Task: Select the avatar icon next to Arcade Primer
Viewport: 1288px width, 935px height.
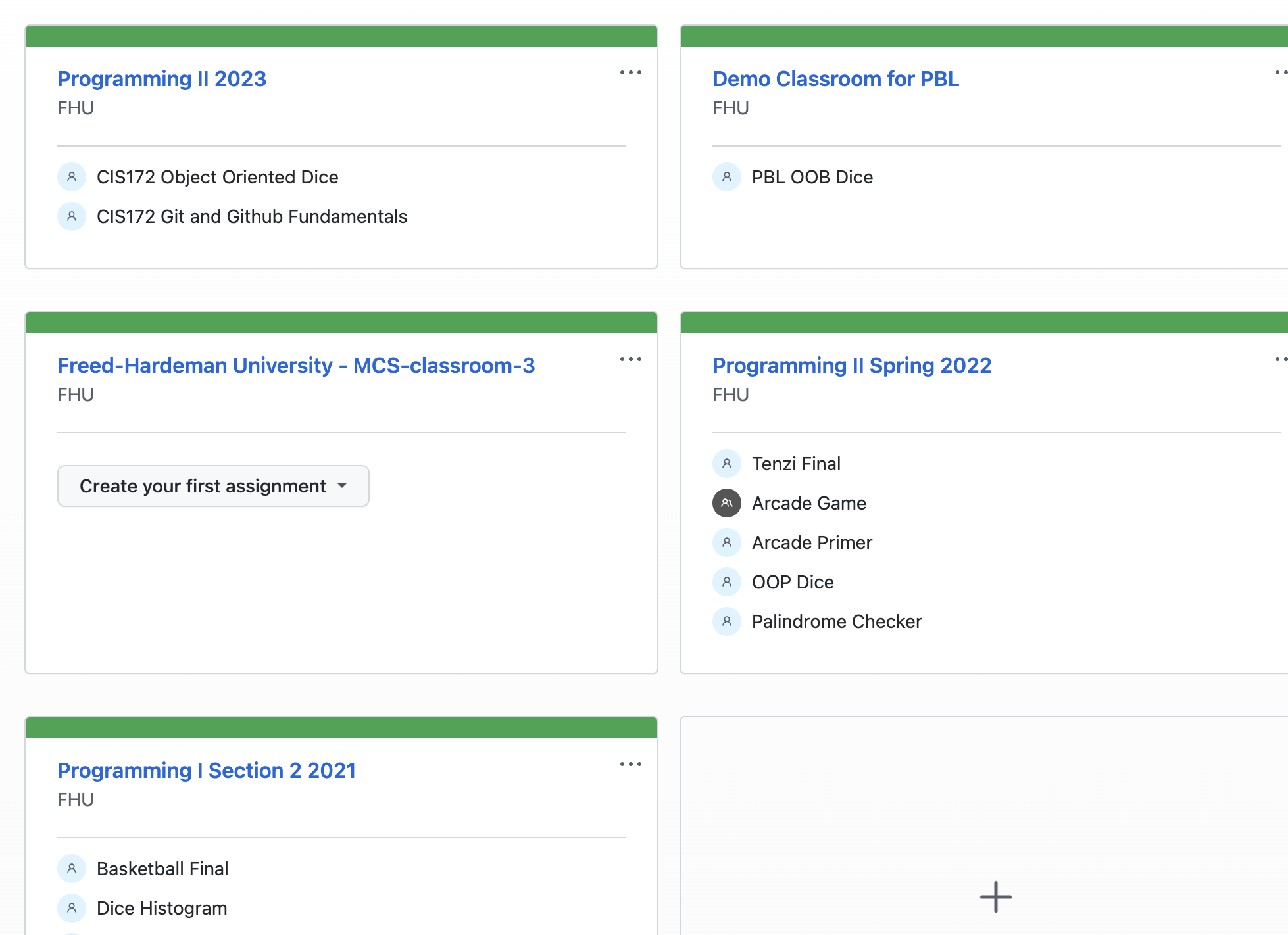Action: (x=726, y=542)
